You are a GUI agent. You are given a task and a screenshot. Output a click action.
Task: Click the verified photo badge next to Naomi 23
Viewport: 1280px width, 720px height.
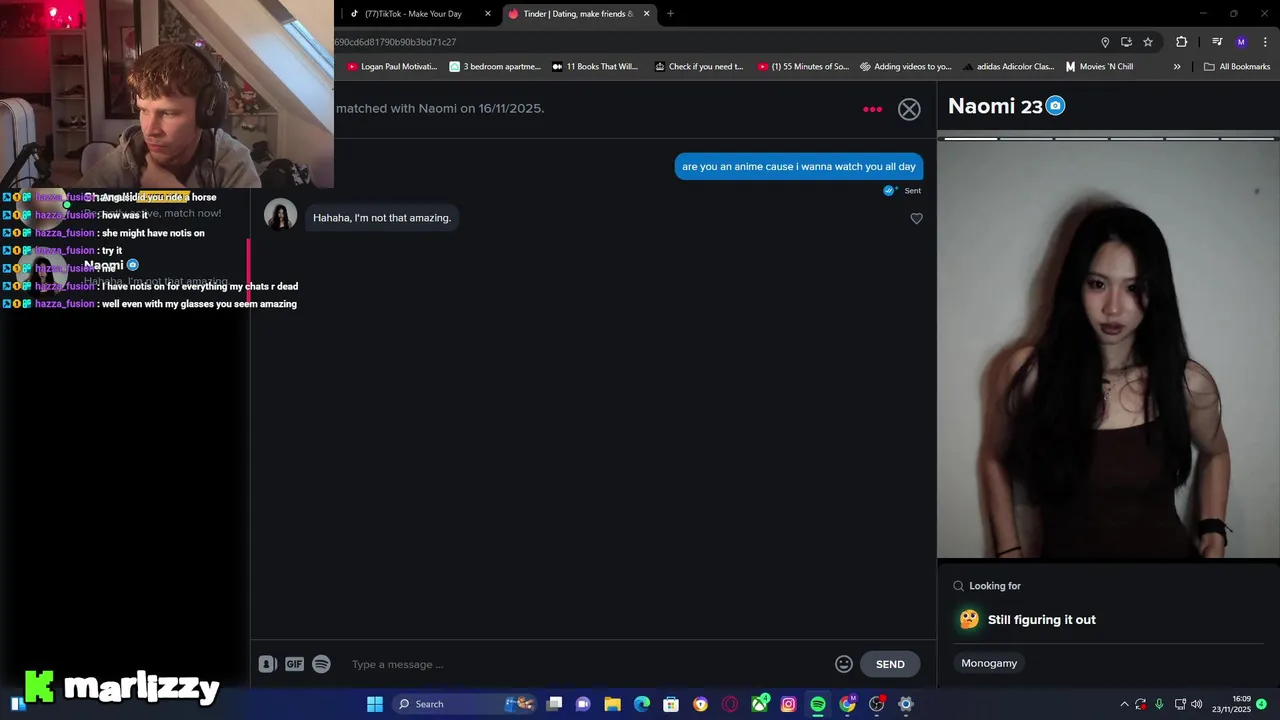tap(1055, 106)
